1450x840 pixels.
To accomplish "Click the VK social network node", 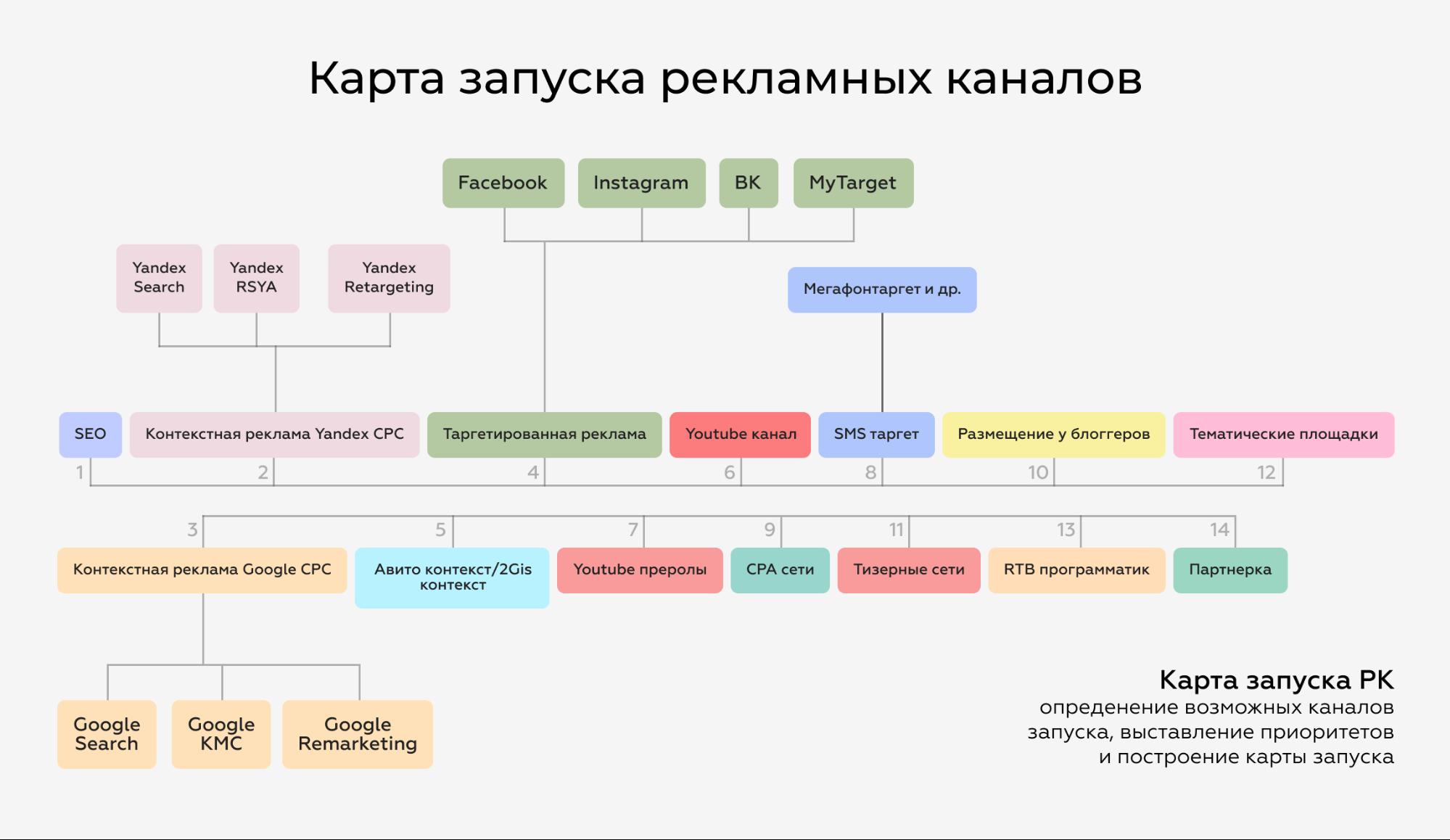I will (x=748, y=181).
